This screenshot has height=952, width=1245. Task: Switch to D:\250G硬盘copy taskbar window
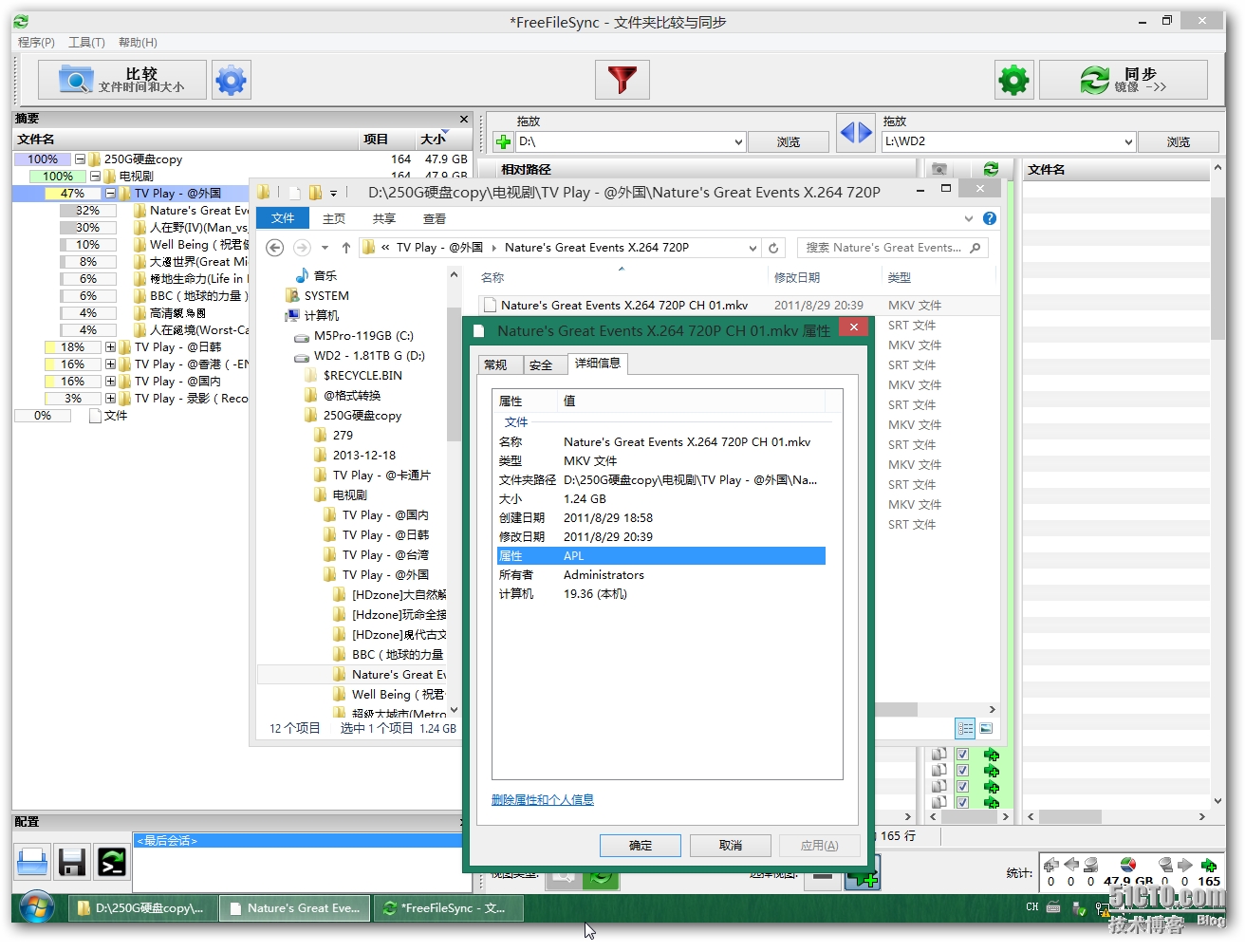142,908
